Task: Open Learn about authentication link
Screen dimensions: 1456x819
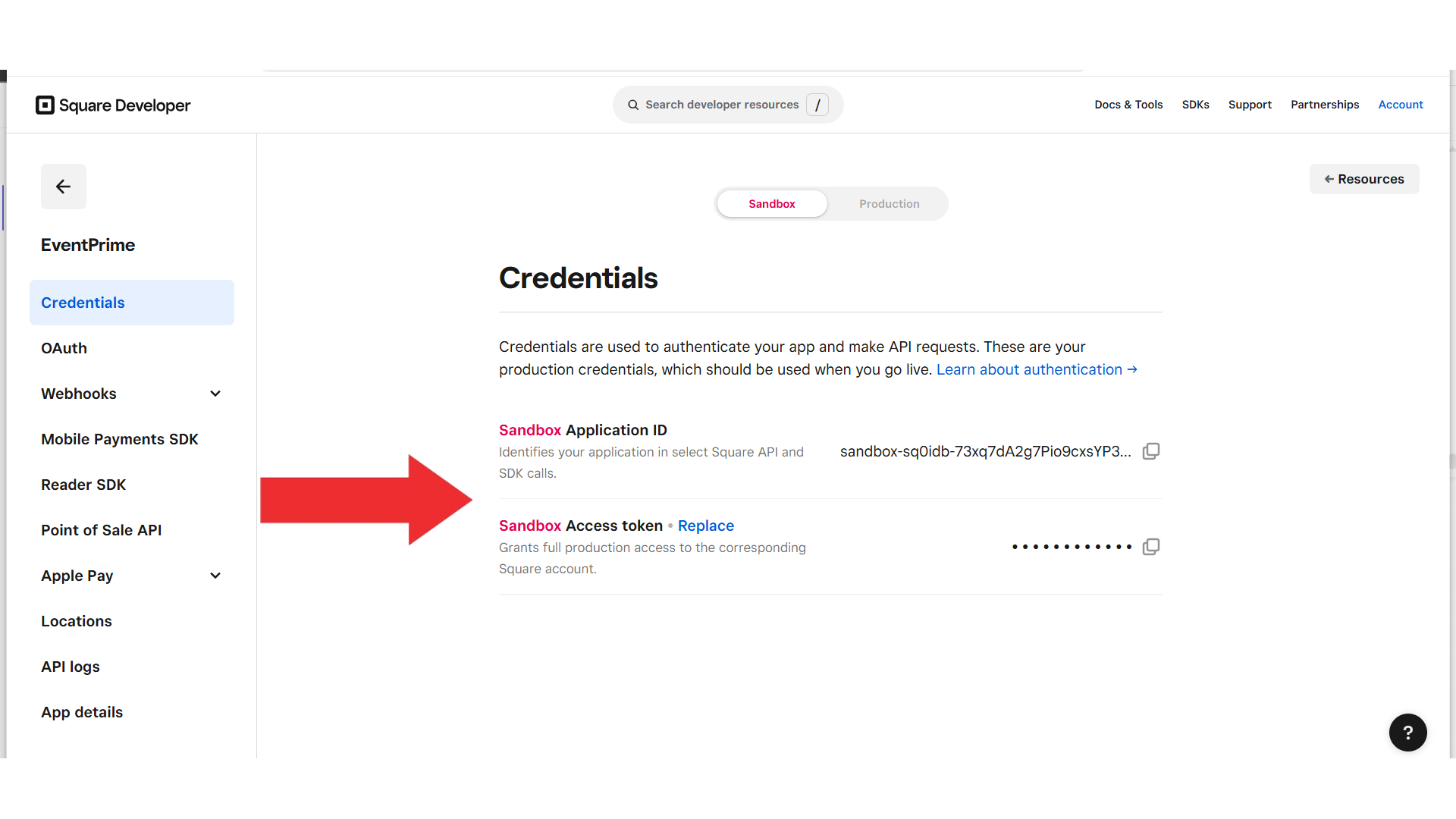Action: click(1037, 369)
